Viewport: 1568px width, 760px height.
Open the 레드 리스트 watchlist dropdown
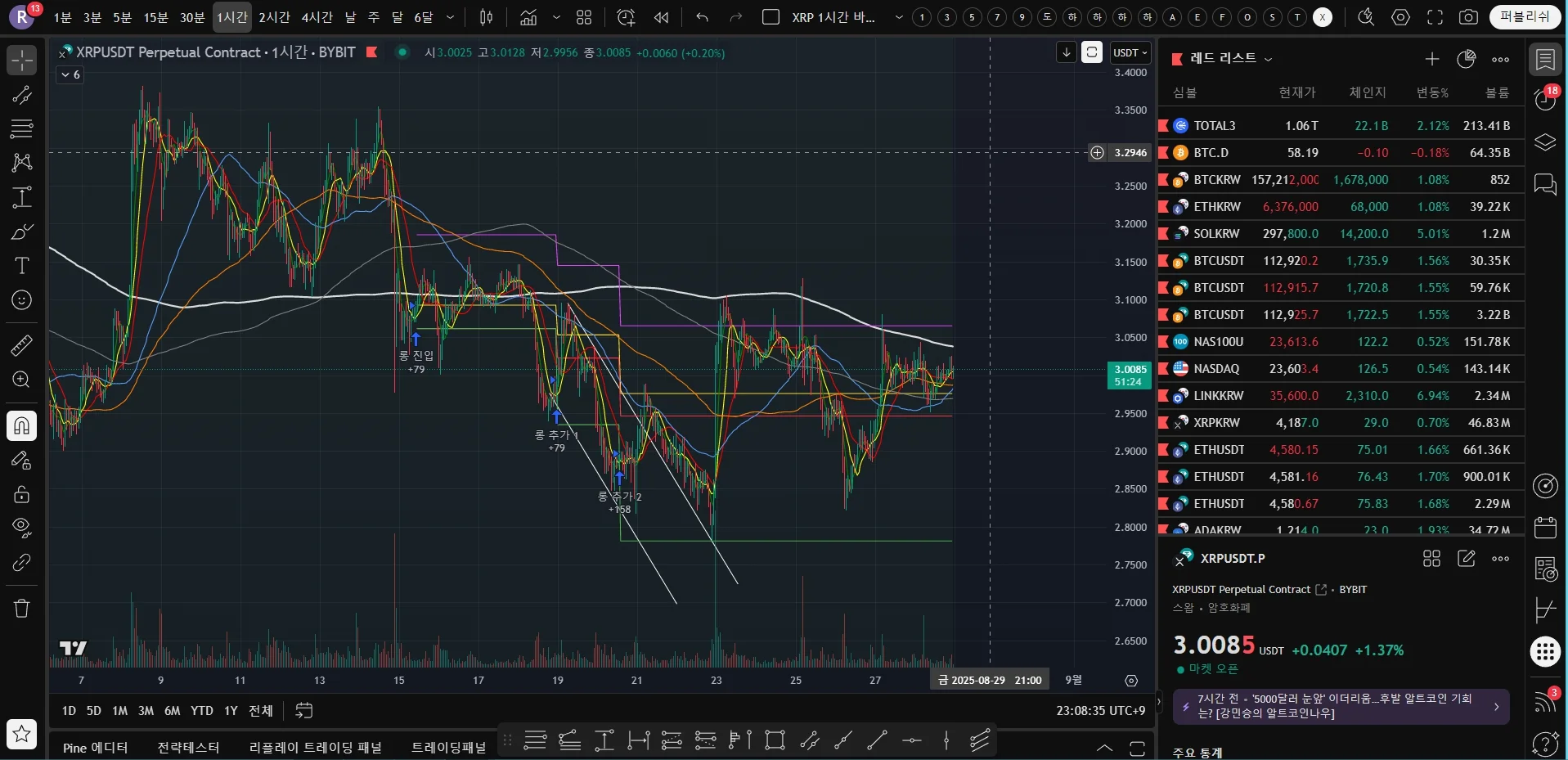(x=1232, y=58)
